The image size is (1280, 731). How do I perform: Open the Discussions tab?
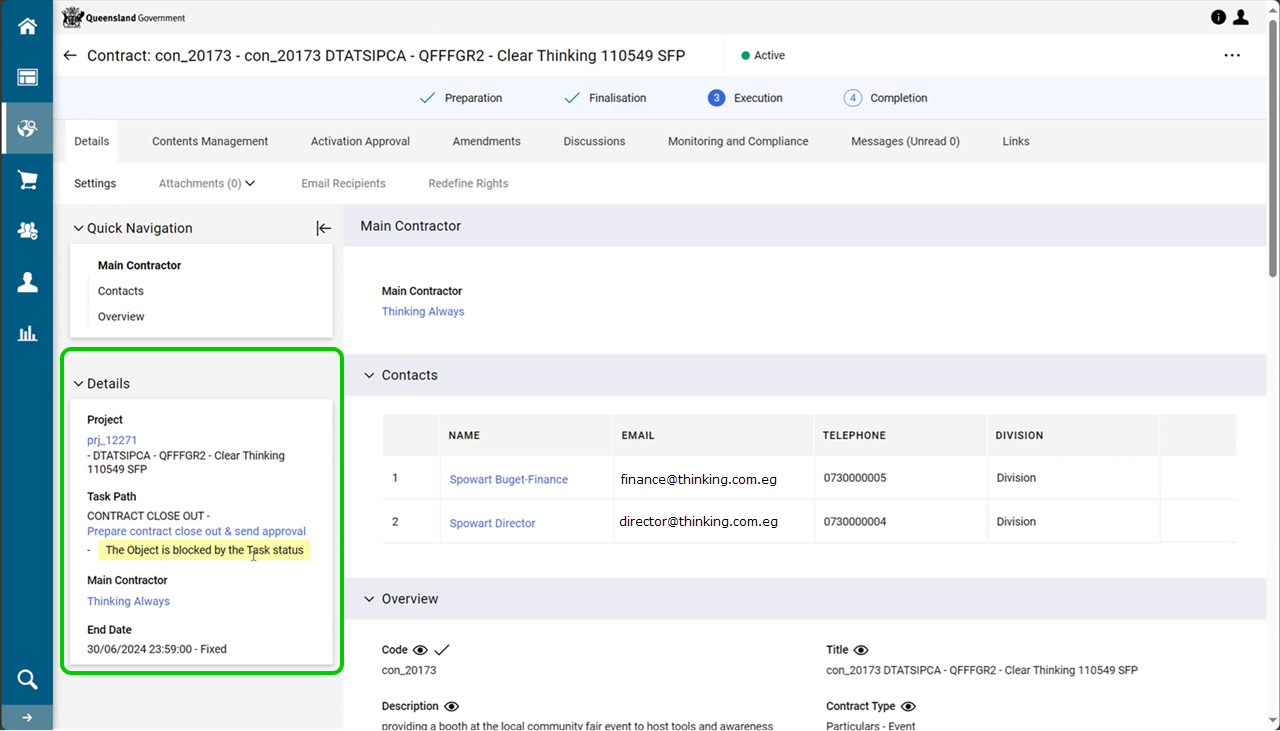594,141
